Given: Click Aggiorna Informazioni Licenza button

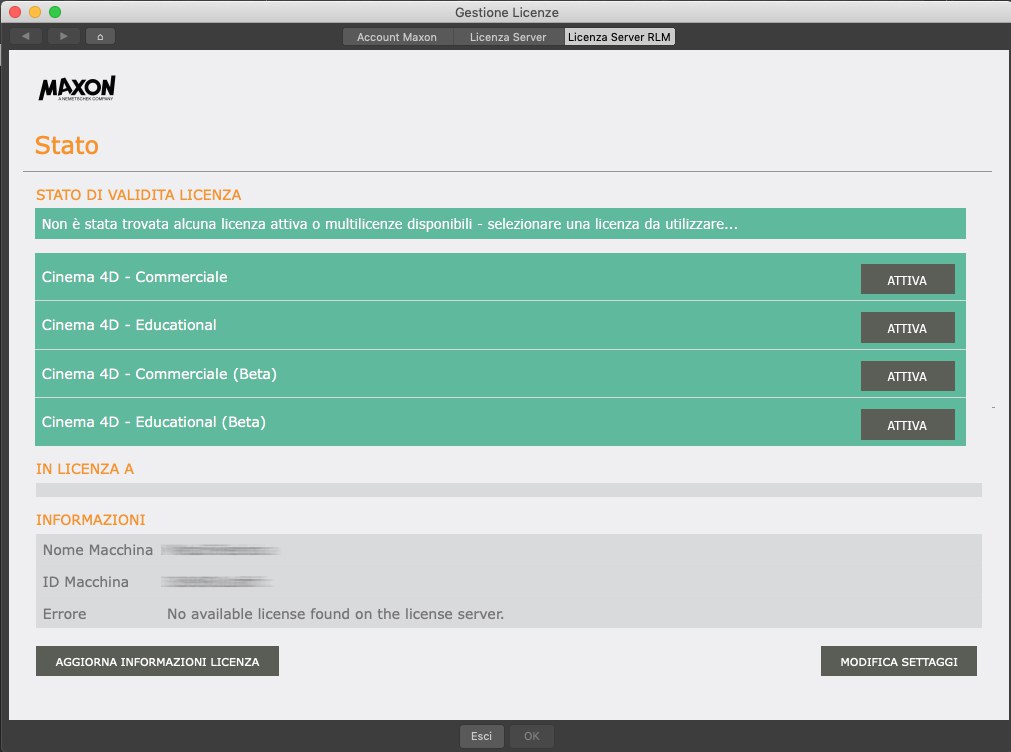Looking at the screenshot, I should coord(157,661).
